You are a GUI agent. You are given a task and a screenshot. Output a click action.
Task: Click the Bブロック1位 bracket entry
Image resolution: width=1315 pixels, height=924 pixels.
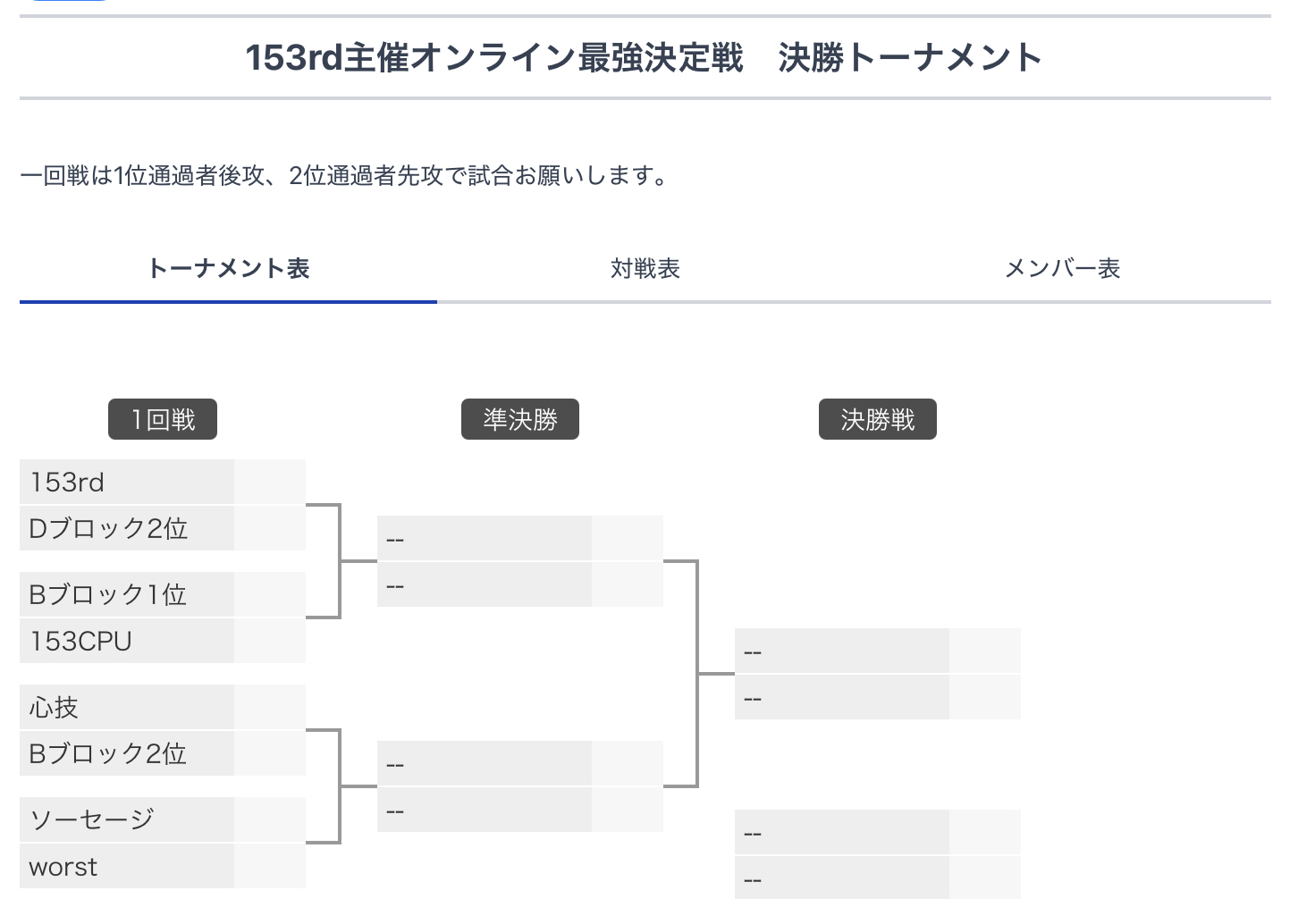127,594
